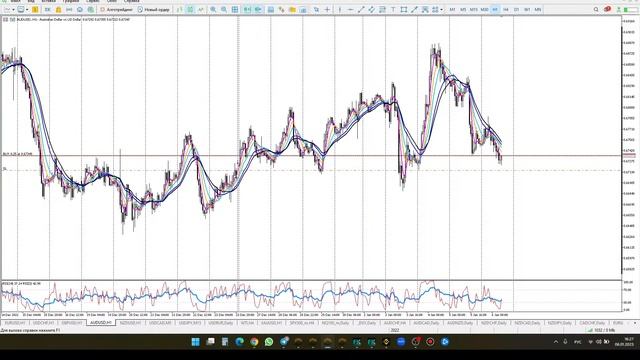640x360 pixels.
Task: Select the arrow drawing tool
Action: (x=414, y=9)
